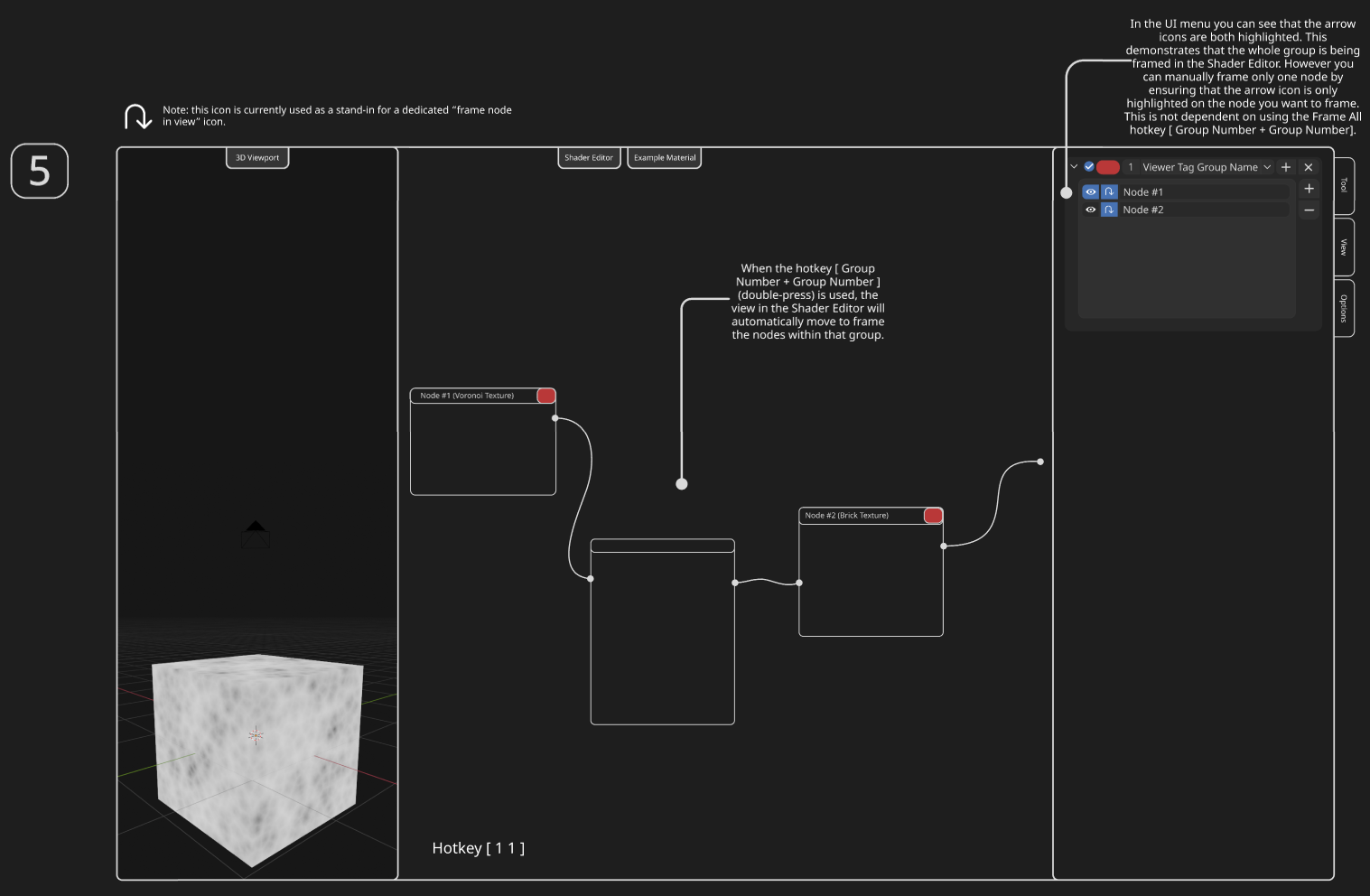Toggle the eye visibility for Node #2
Viewport: 1370px width, 896px height.
tap(1091, 210)
